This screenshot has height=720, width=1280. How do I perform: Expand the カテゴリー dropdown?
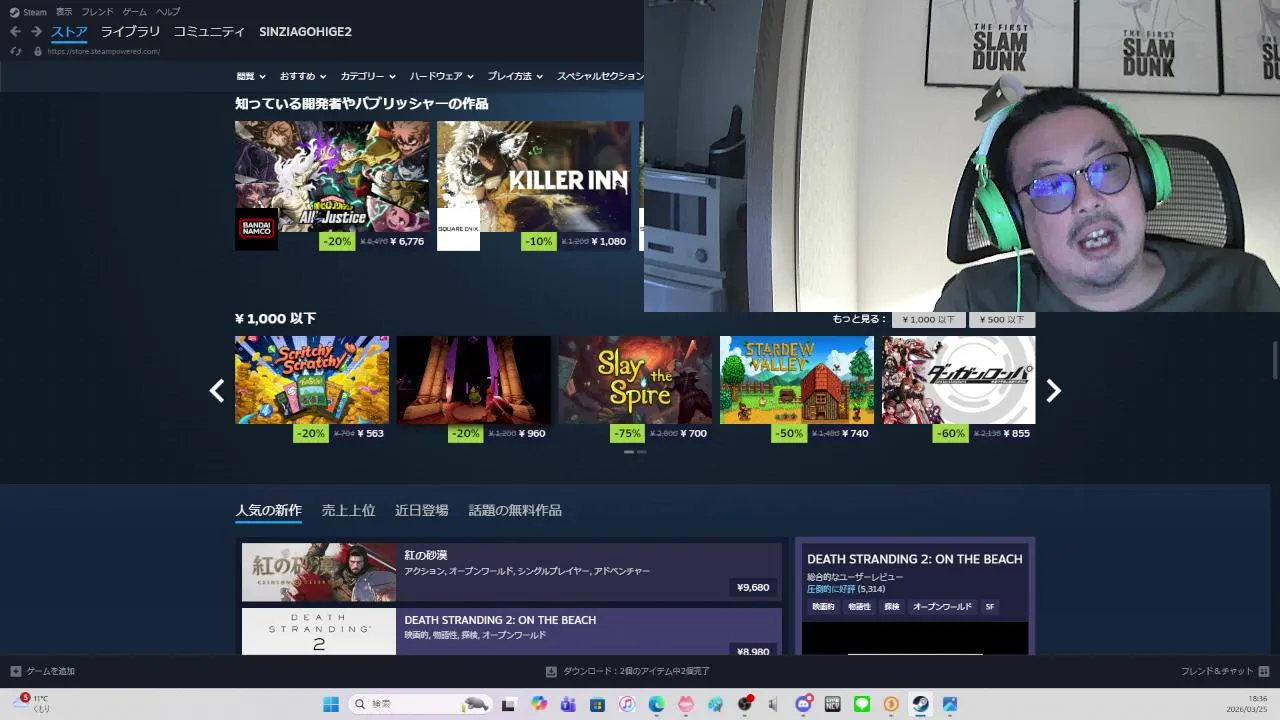pos(368,76)
